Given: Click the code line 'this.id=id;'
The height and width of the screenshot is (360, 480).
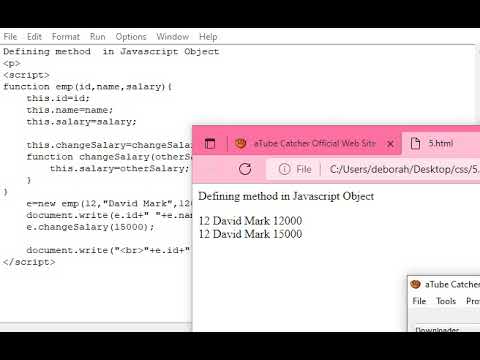Looking at the screenshot, I should (x=58, y=98).
